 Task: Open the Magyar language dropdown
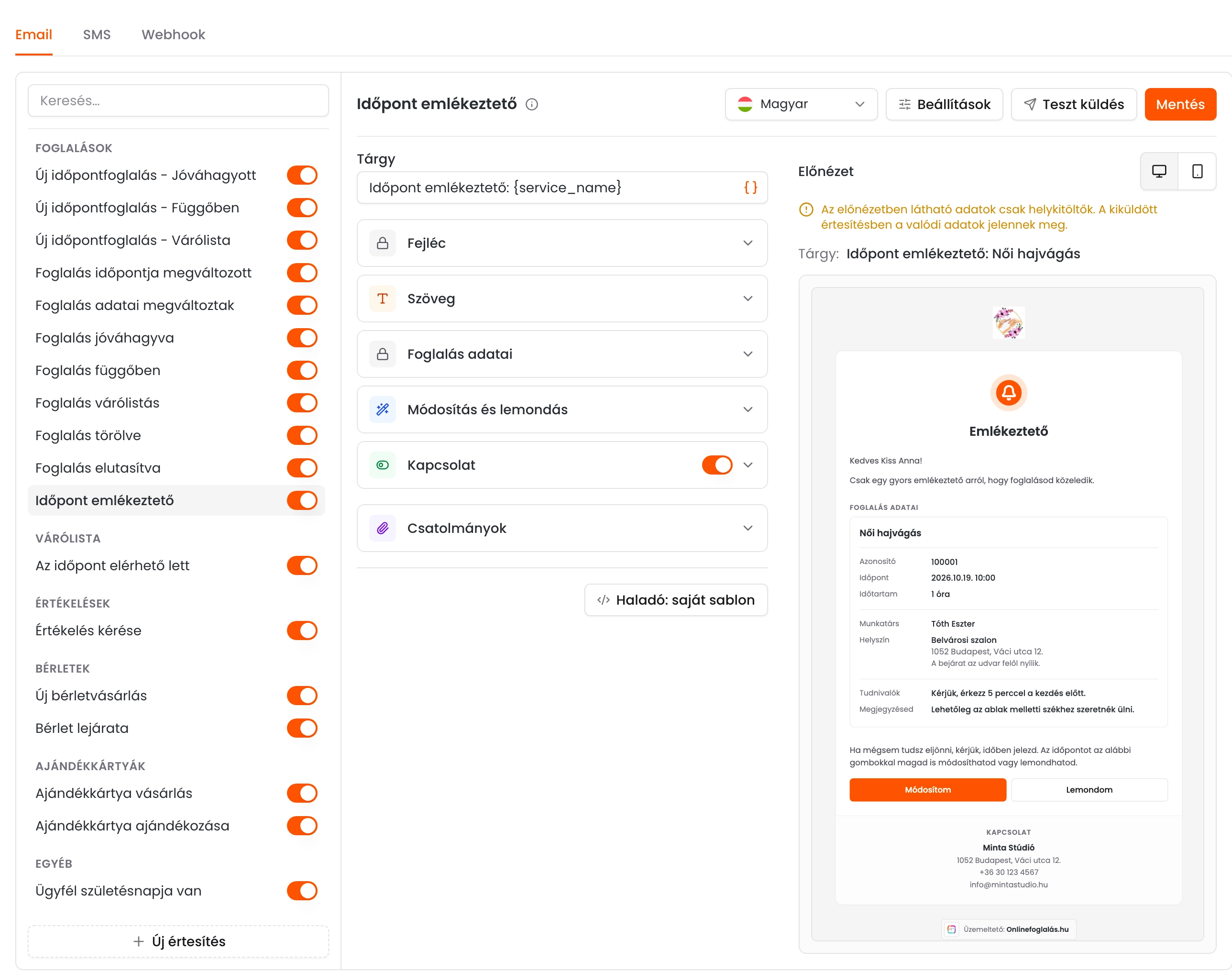click(801, 104)
